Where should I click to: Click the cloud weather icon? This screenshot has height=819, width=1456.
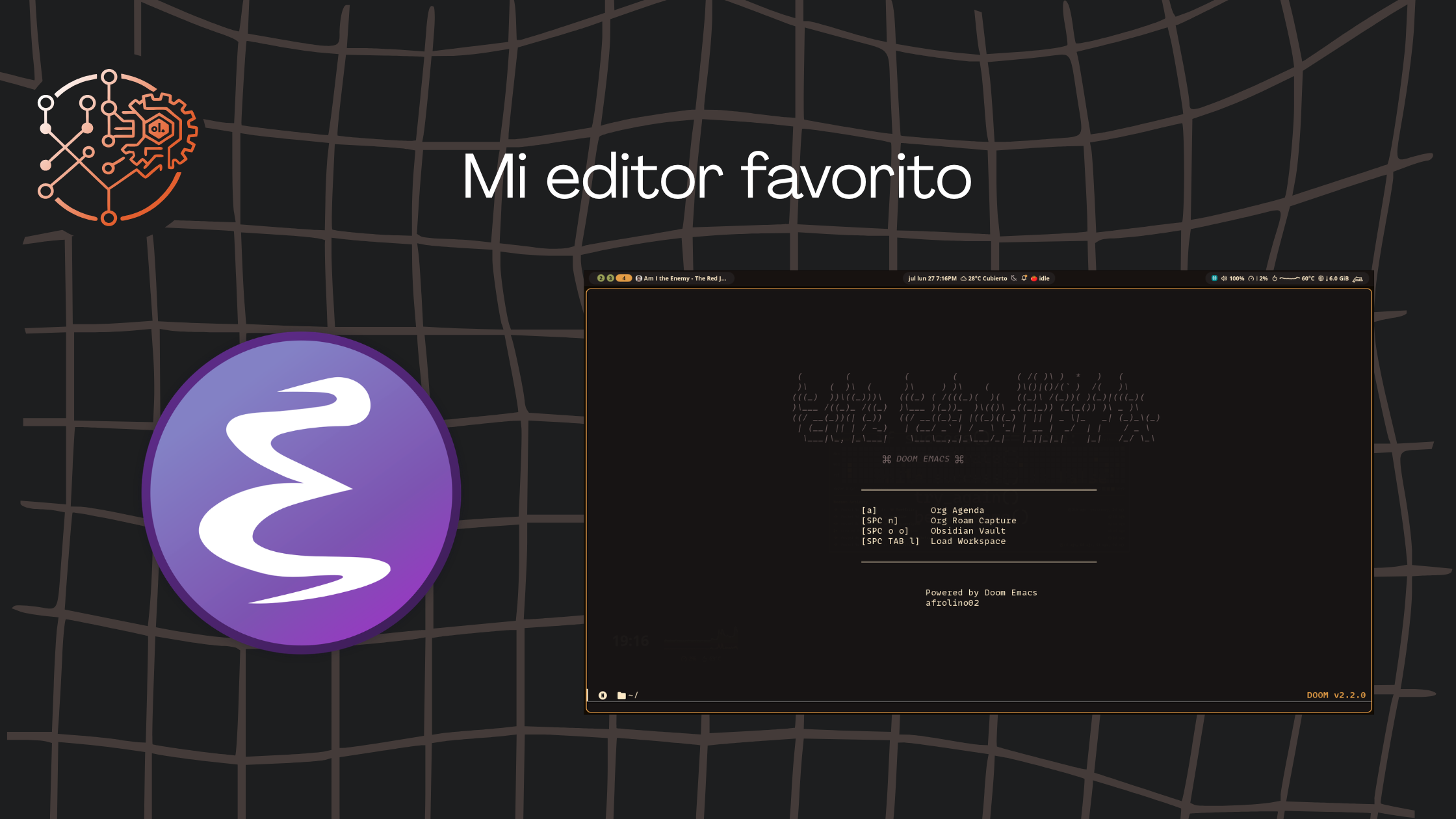pos(963,278)
